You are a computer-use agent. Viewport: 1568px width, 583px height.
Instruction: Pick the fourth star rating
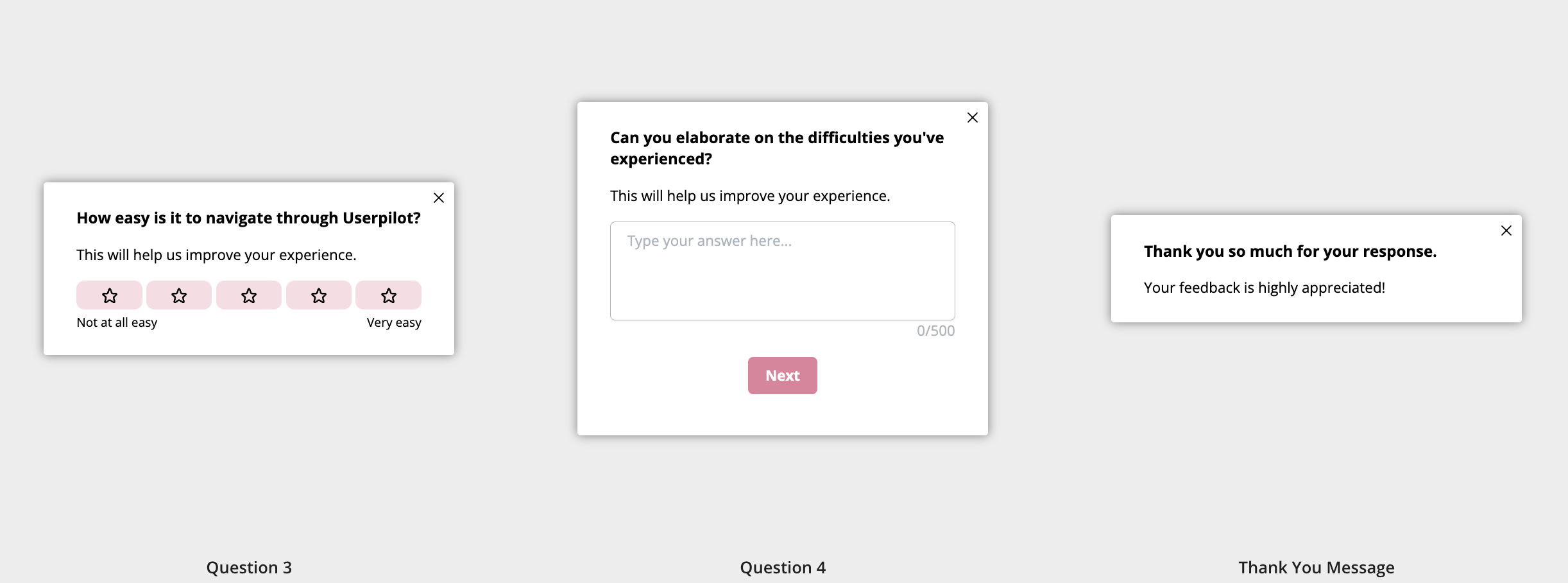coord(319,295)
